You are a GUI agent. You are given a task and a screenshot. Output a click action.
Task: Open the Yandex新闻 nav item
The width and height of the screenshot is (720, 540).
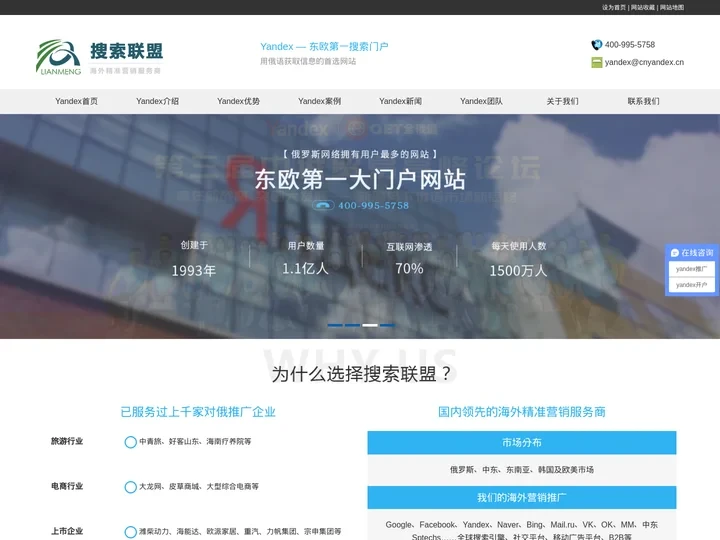400,101
